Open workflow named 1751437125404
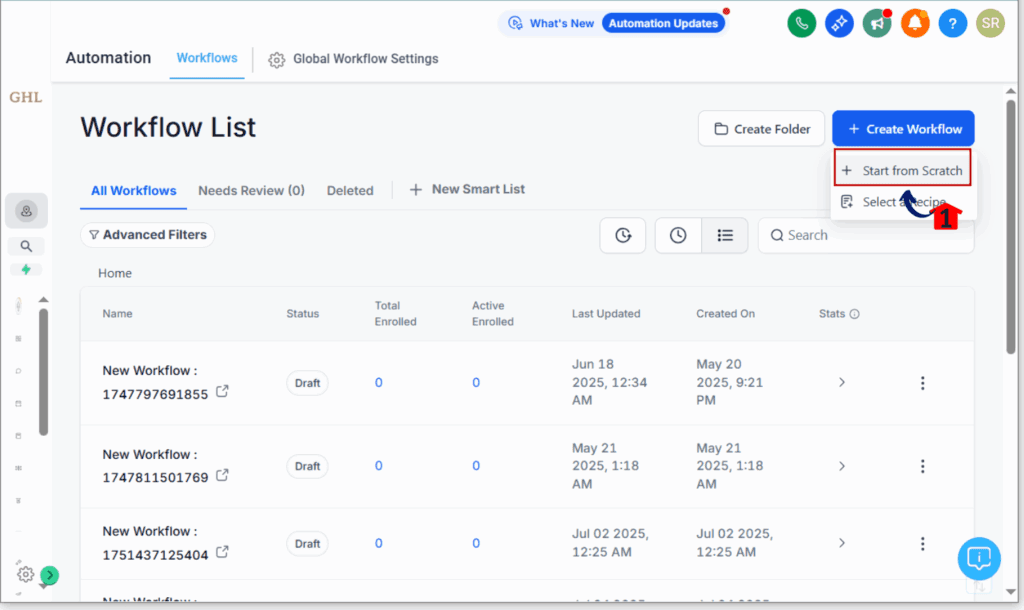Viewport: 1024px width, 610px height. [155, 543]
